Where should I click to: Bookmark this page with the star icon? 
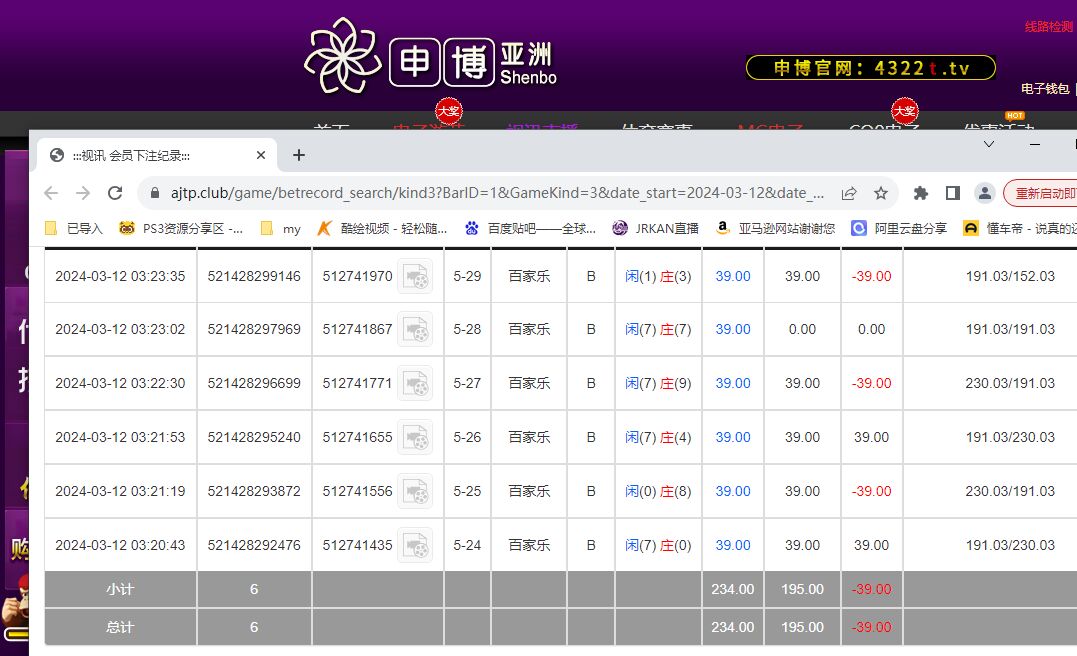880,193
